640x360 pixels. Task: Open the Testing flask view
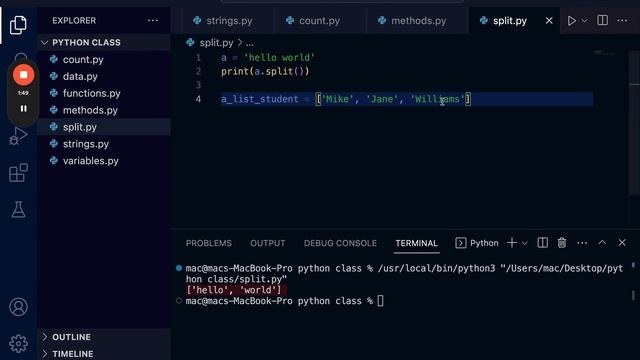18,209
